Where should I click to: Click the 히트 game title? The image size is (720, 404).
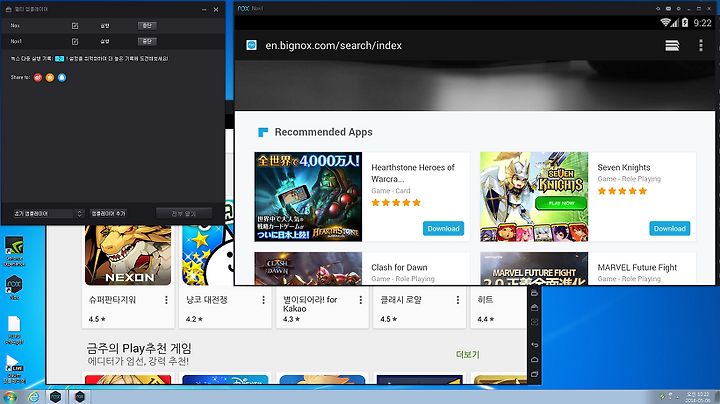tap(485, 300)
